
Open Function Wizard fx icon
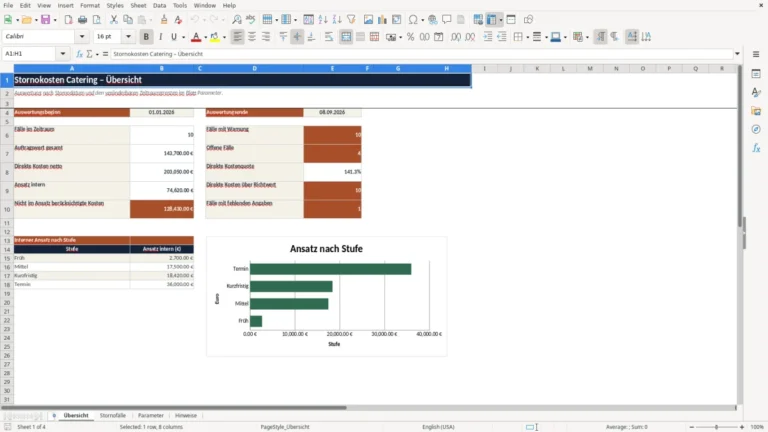79,54
